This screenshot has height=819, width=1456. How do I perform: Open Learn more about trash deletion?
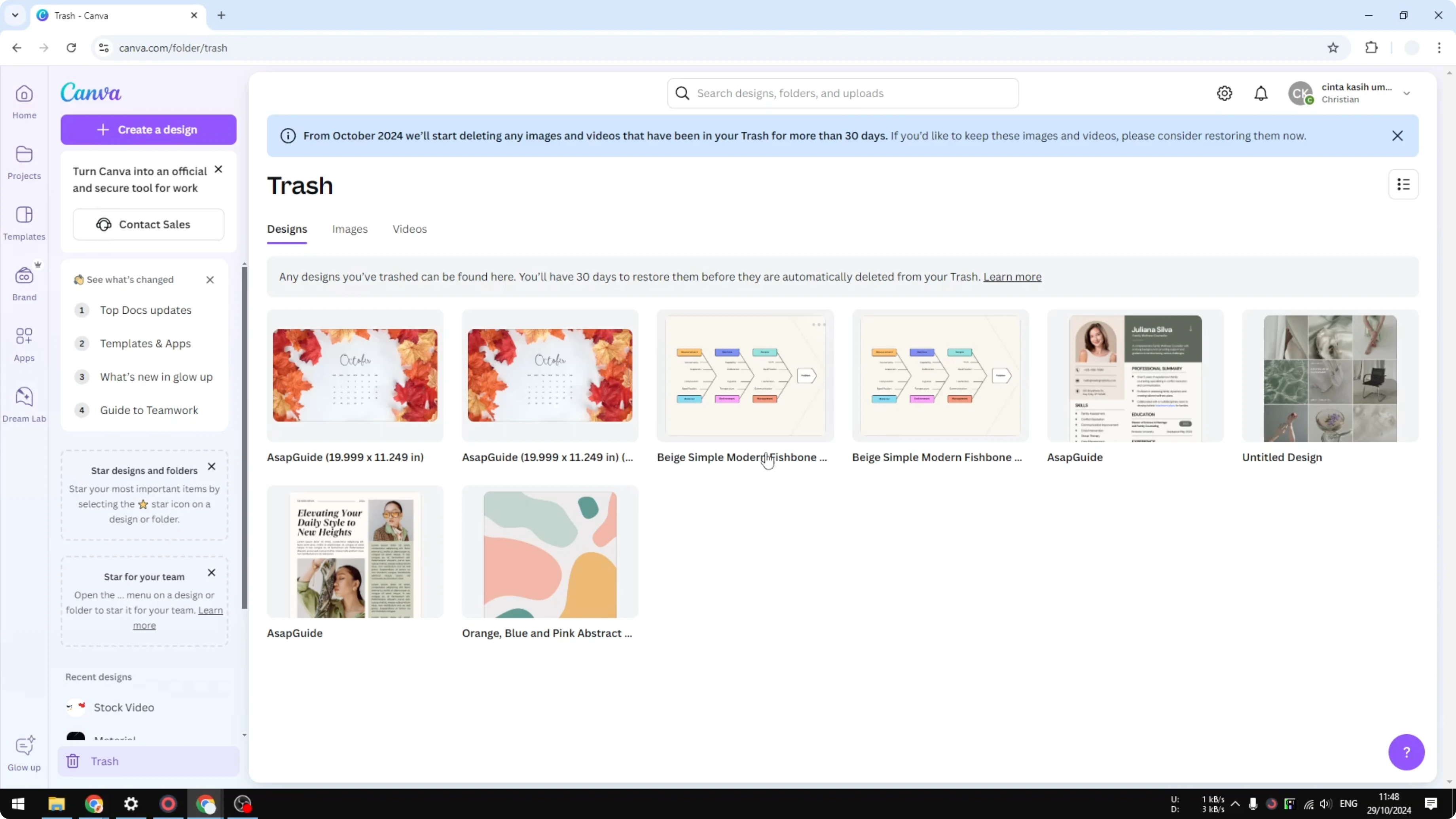click(1012, 277)
